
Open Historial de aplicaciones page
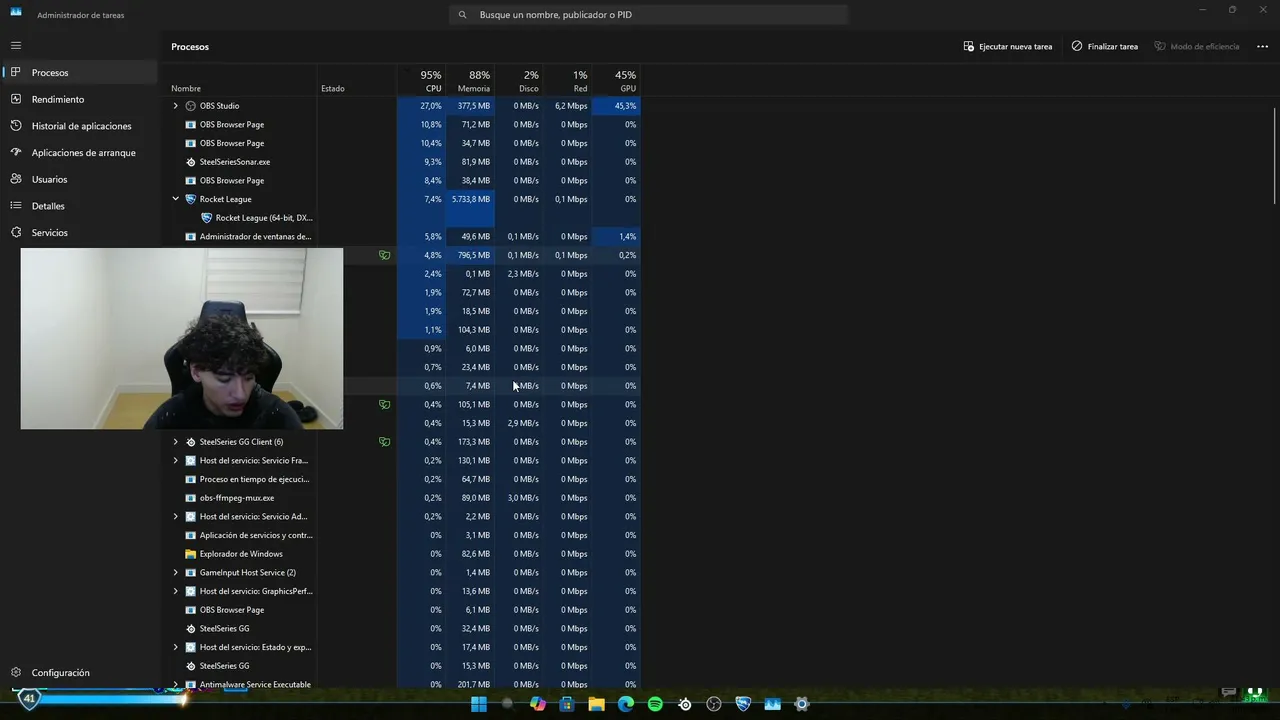coord(80,126)
